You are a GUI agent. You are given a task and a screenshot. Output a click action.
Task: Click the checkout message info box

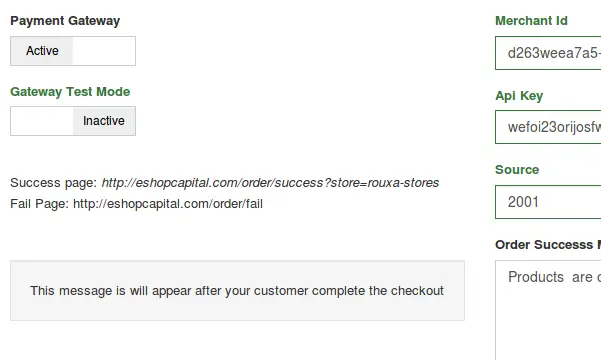pos(237,291)
